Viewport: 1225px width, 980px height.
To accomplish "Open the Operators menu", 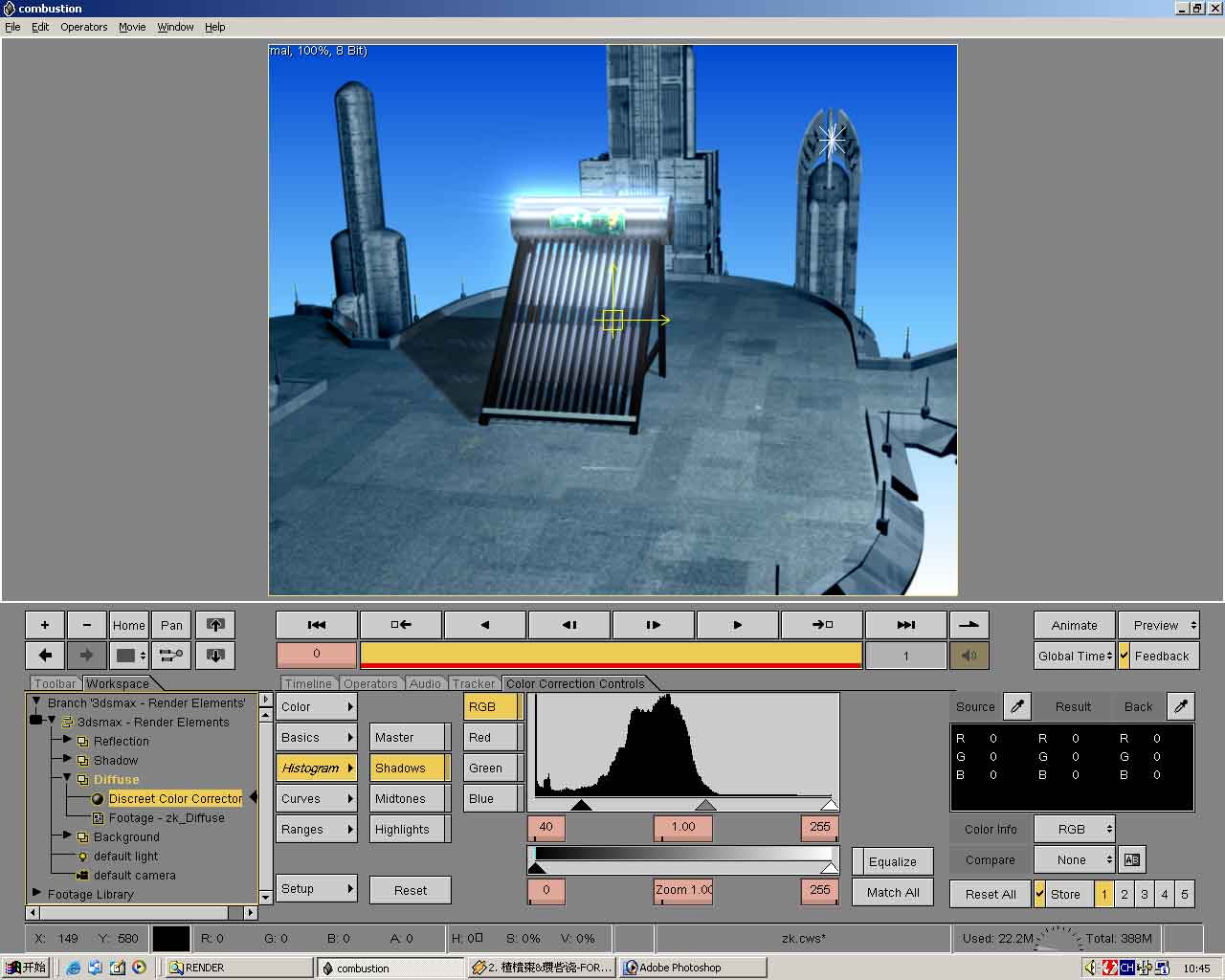I will pos(83,27).
